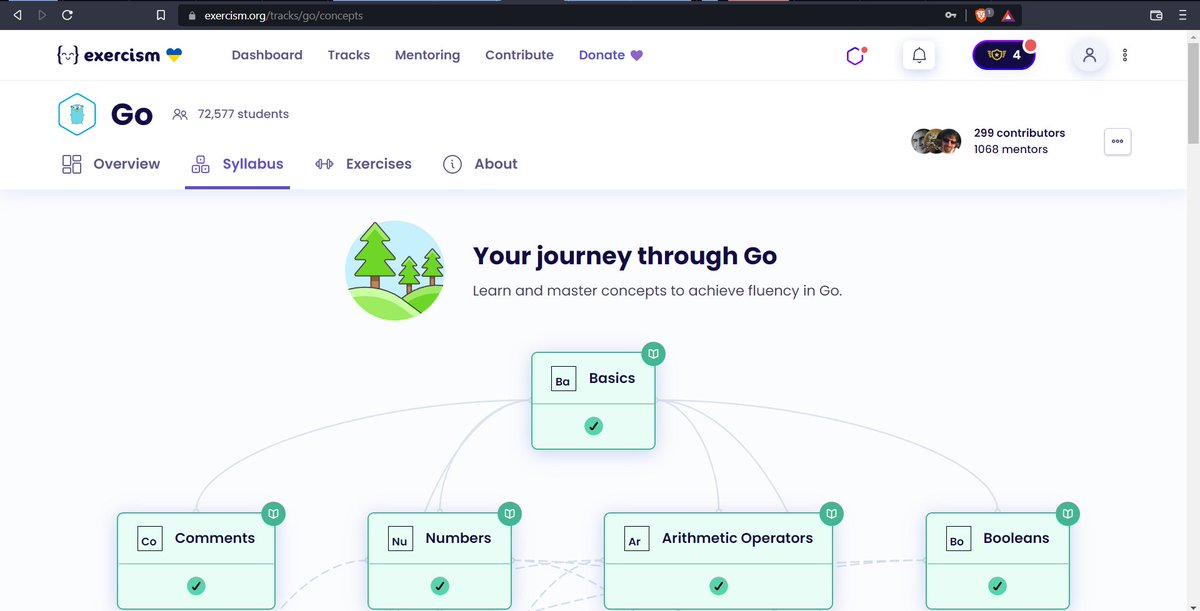Click the Ba symbol box on Basics
Screen dimensions: 1200x611
(x=564, y=379)
